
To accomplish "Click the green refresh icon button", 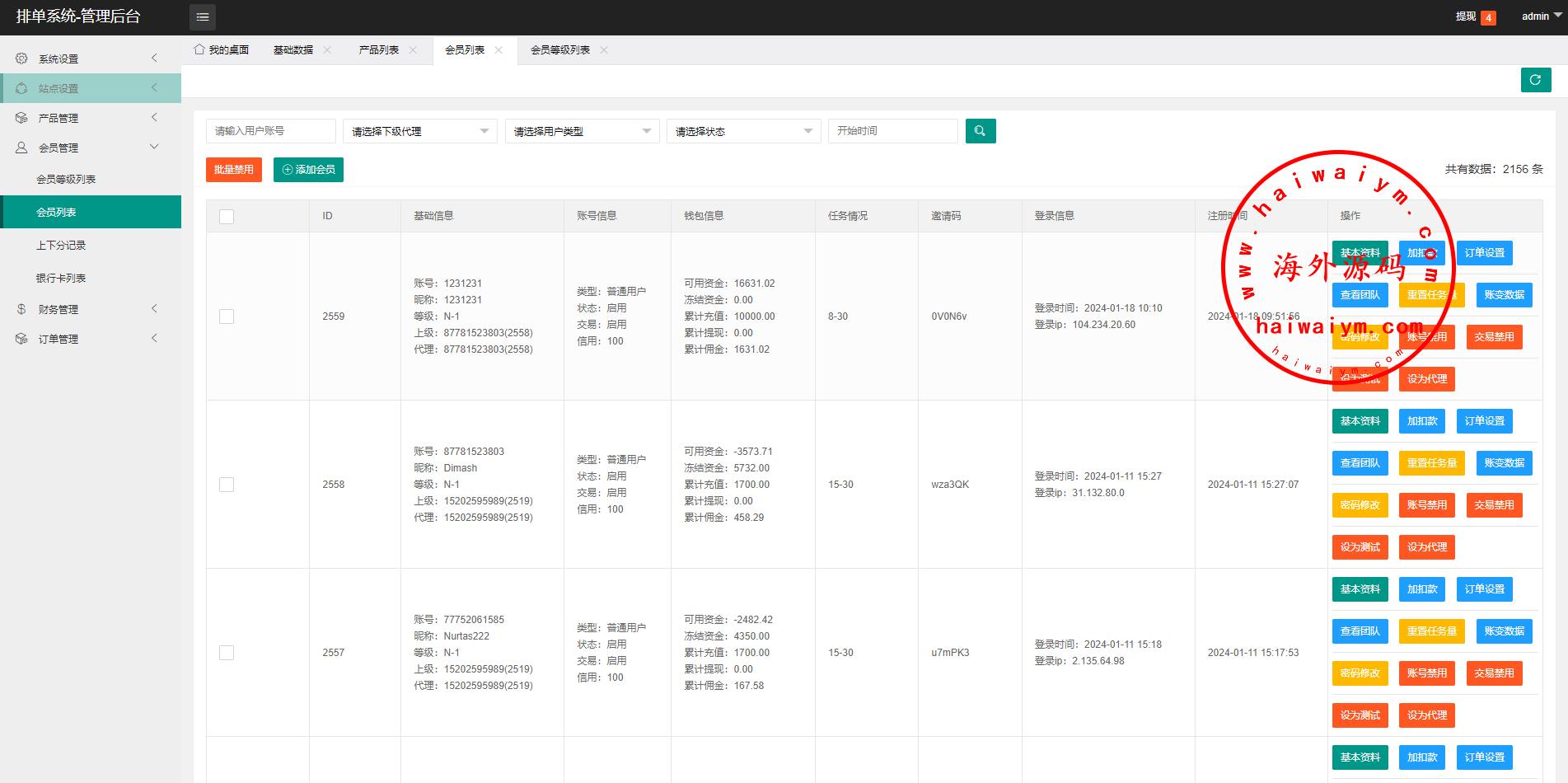I will (1535, 80).
